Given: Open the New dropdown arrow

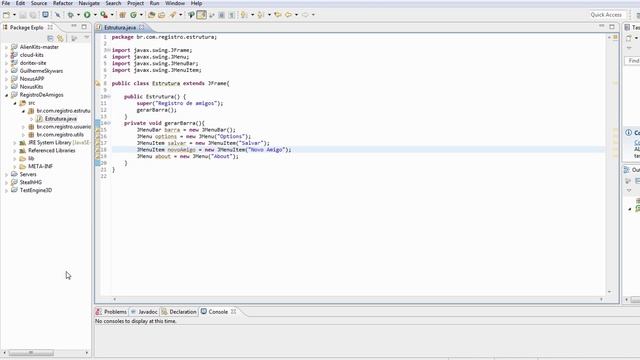Looking at the screenshot, I should [14, 15].
